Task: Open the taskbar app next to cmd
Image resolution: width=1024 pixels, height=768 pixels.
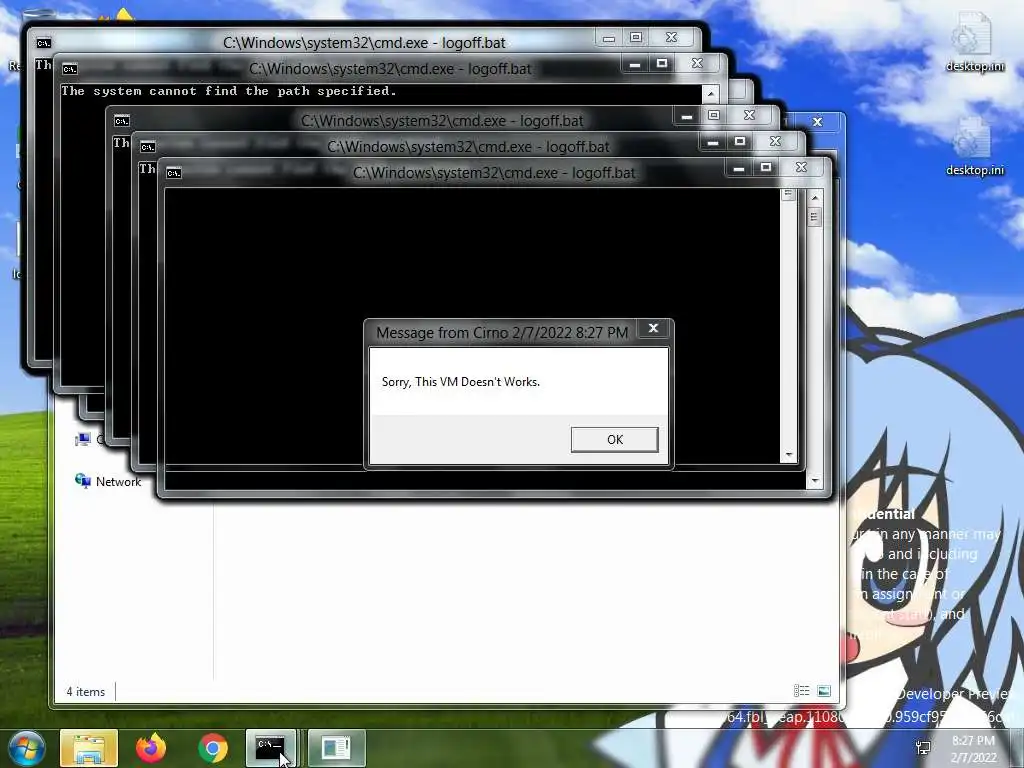Action: (x=336, y=748)
